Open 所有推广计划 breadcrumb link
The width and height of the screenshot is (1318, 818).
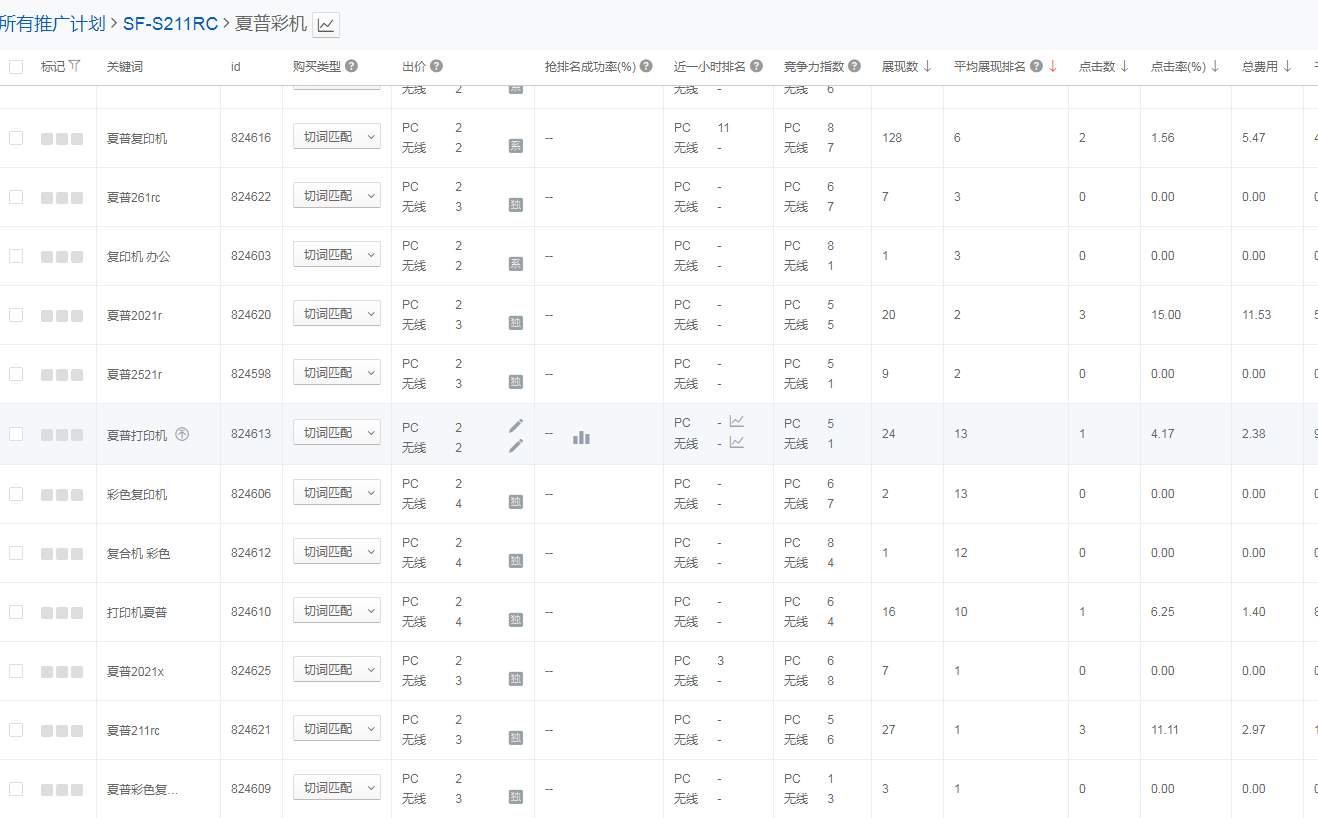pyautogui.click(x=52, y=24)
